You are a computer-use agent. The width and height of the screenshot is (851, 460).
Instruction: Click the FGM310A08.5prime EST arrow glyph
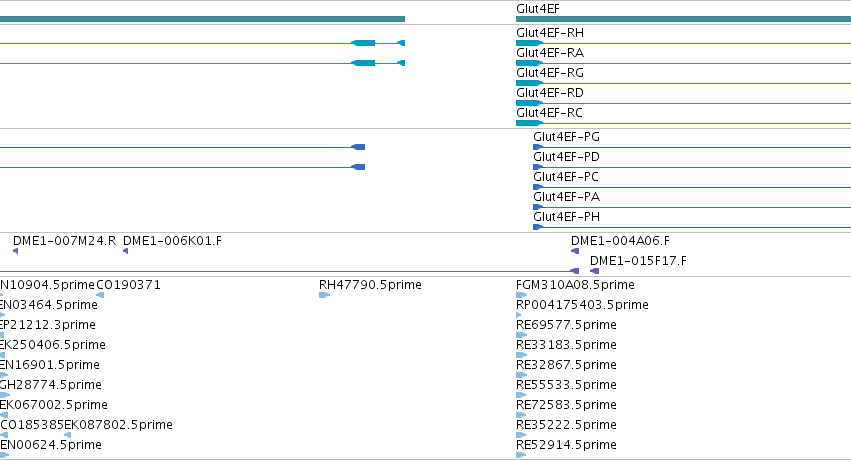pos(522,295)
